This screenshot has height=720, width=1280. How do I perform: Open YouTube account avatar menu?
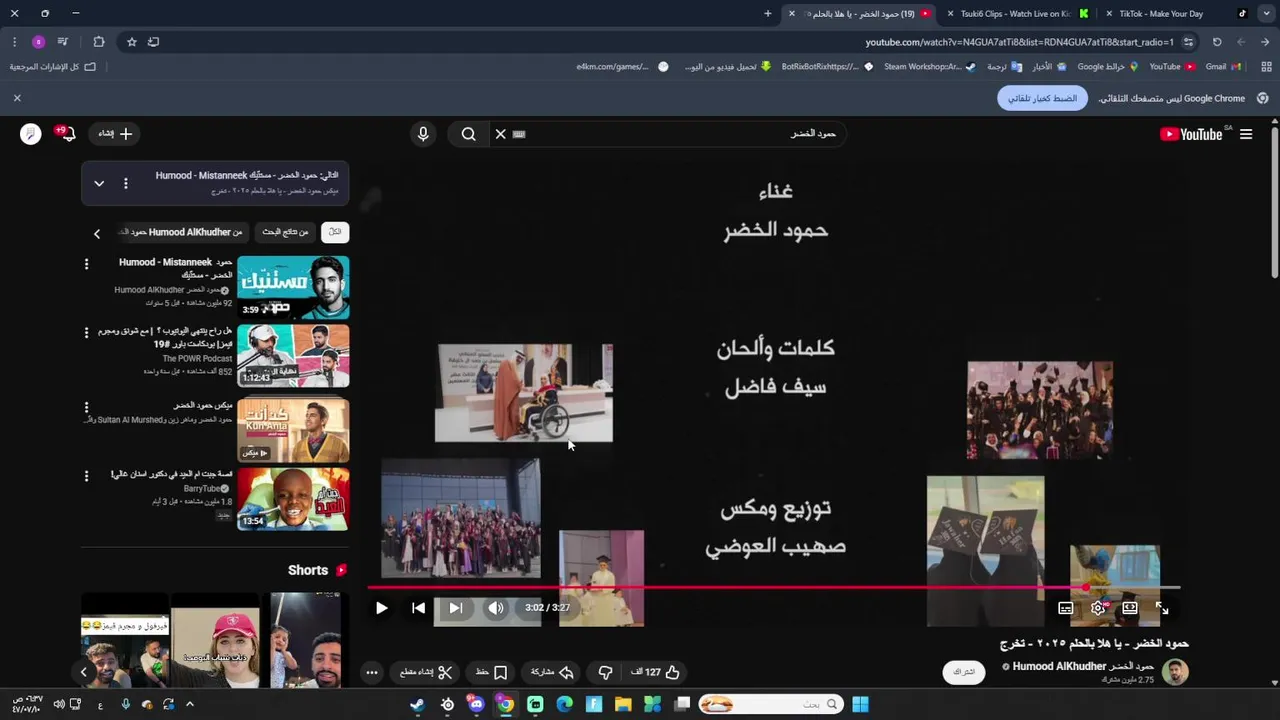coord(31,133)
